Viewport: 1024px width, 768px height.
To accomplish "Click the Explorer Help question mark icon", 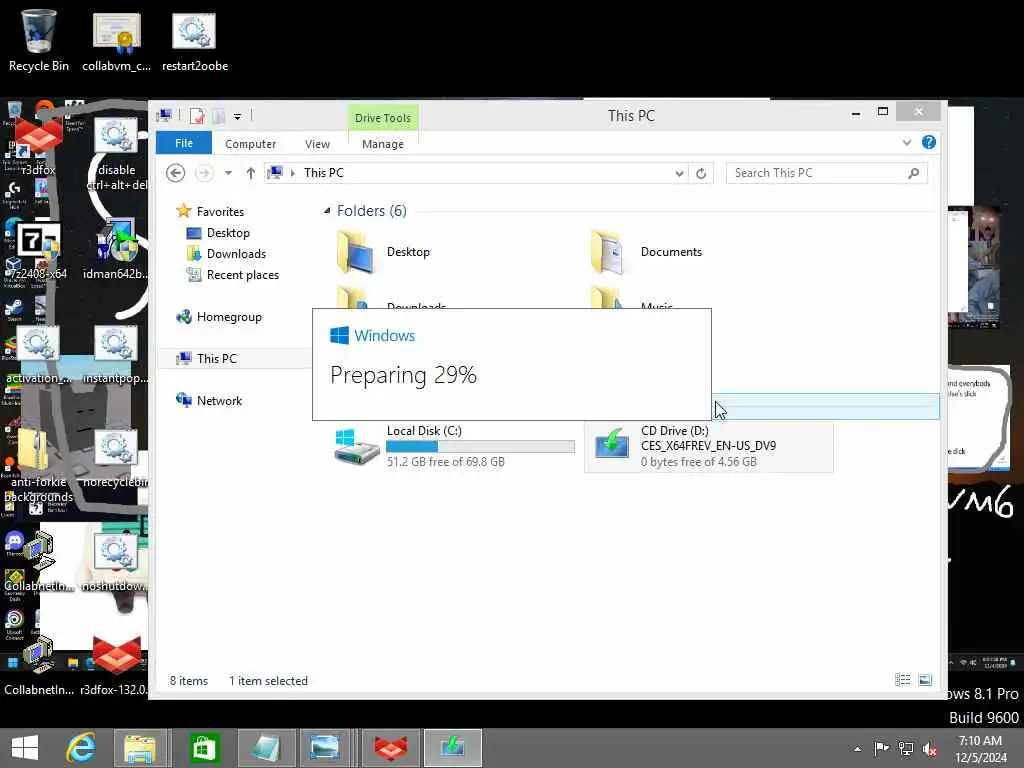I will pos(929,142).
